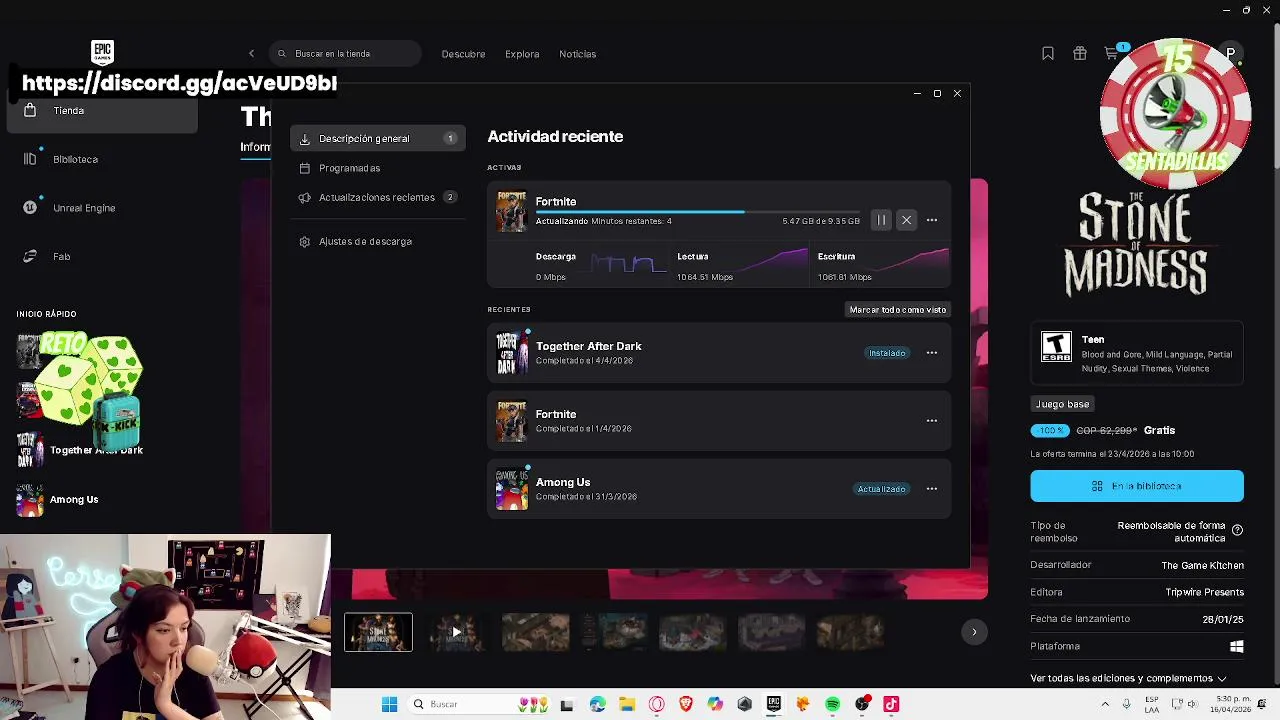Open the Explora store tab
Screen dimensions: 1280x720
pos(522,54)
